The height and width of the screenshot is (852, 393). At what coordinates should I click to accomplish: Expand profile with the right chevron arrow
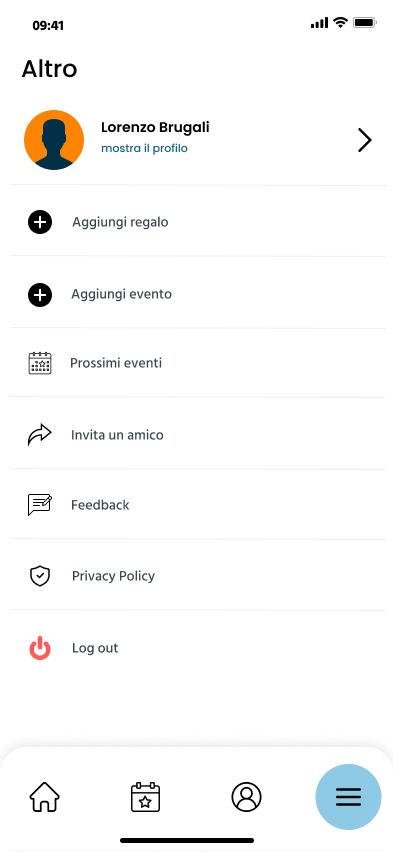[x=365, y=140]
